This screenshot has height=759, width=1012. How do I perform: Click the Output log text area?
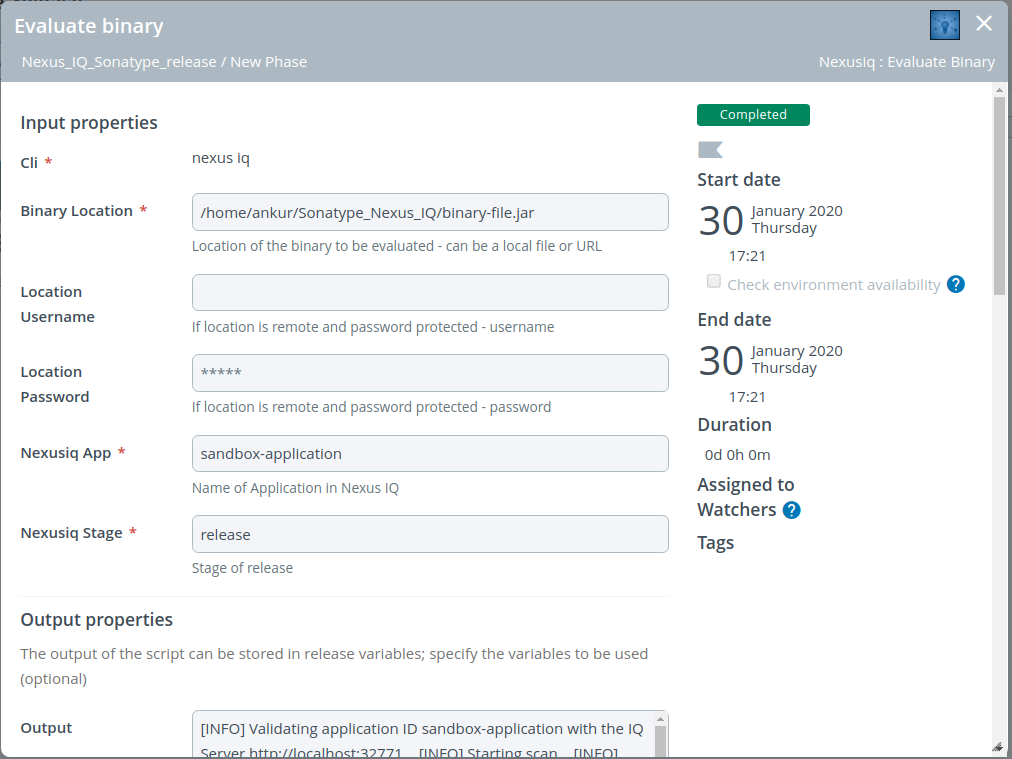click(420, 735)
